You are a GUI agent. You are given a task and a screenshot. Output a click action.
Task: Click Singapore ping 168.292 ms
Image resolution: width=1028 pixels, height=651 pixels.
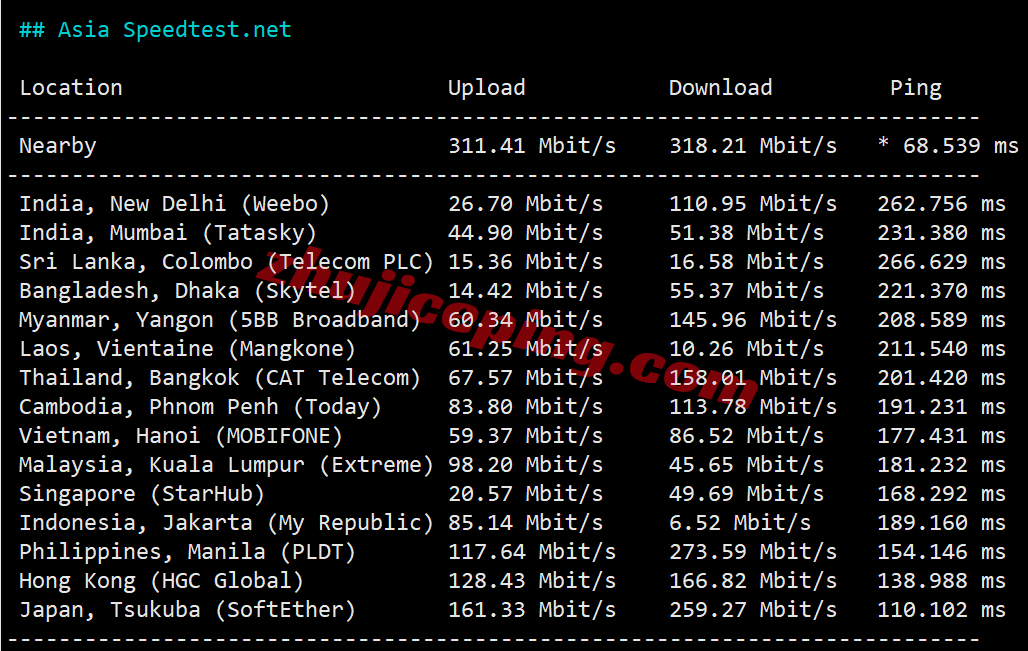click(941, 494)
